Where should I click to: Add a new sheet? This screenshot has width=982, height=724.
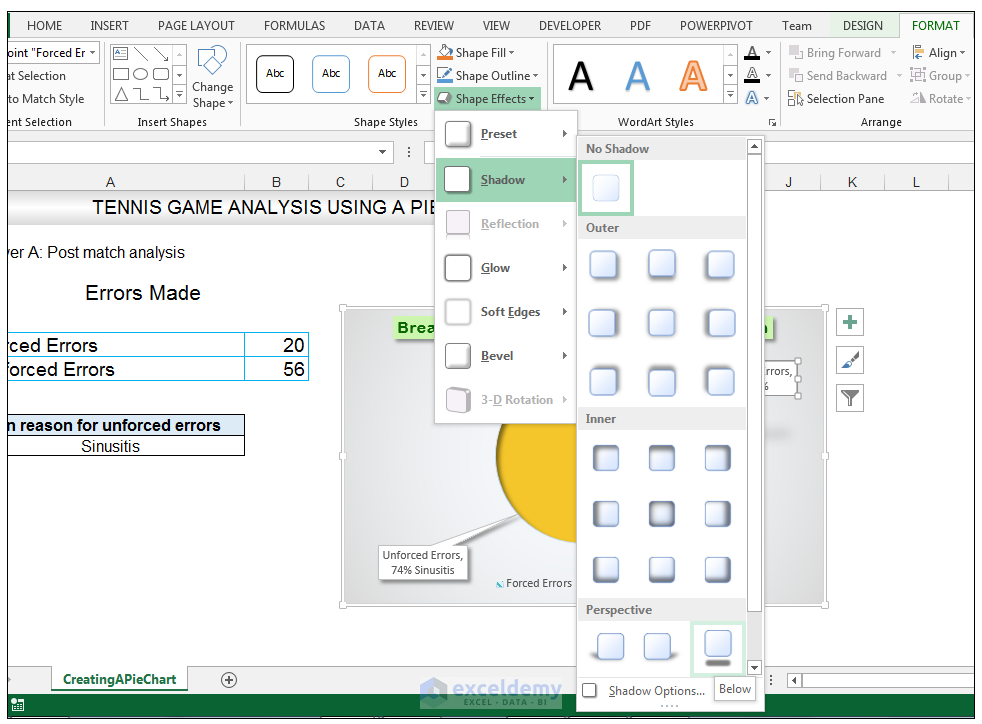229,680
